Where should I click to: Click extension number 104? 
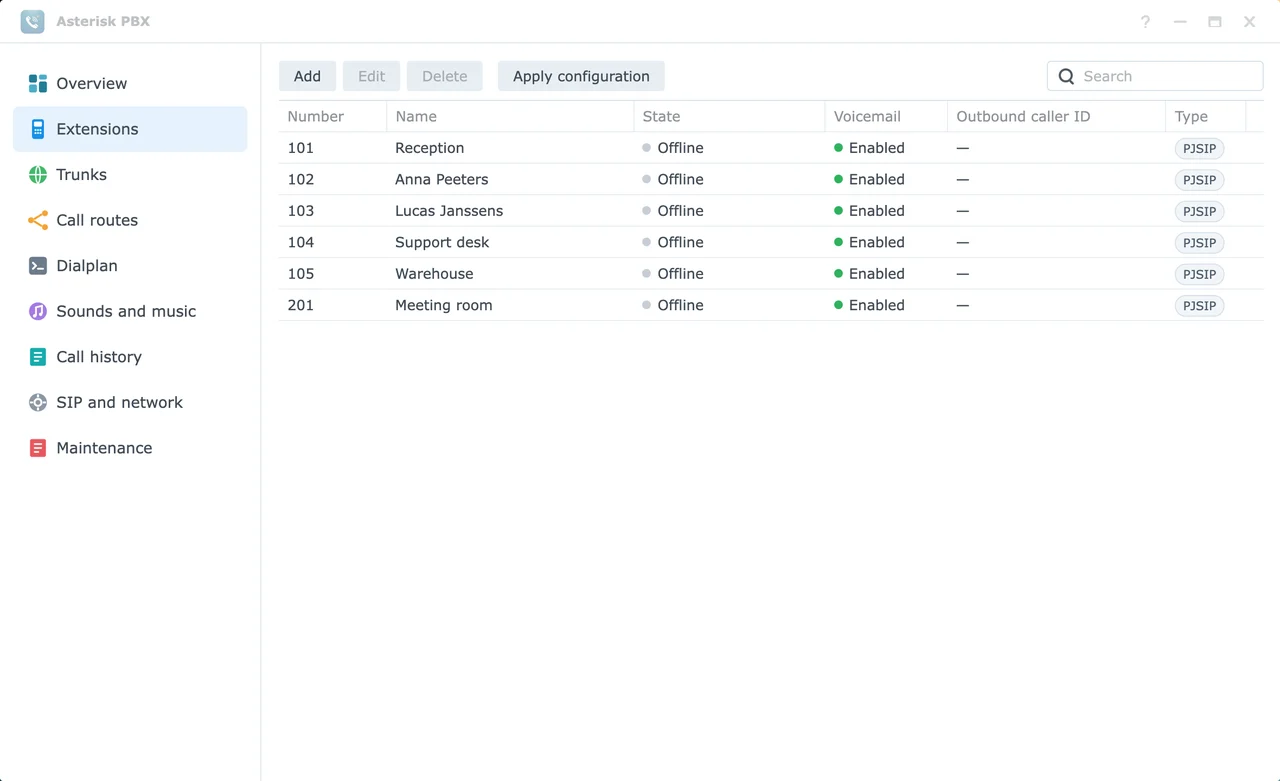point(301,243)
